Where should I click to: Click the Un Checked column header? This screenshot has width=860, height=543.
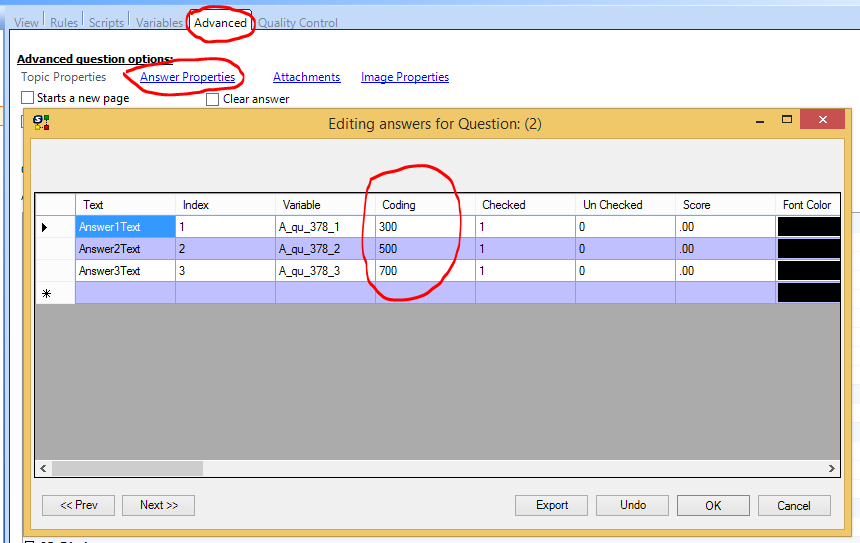point(625,205)
